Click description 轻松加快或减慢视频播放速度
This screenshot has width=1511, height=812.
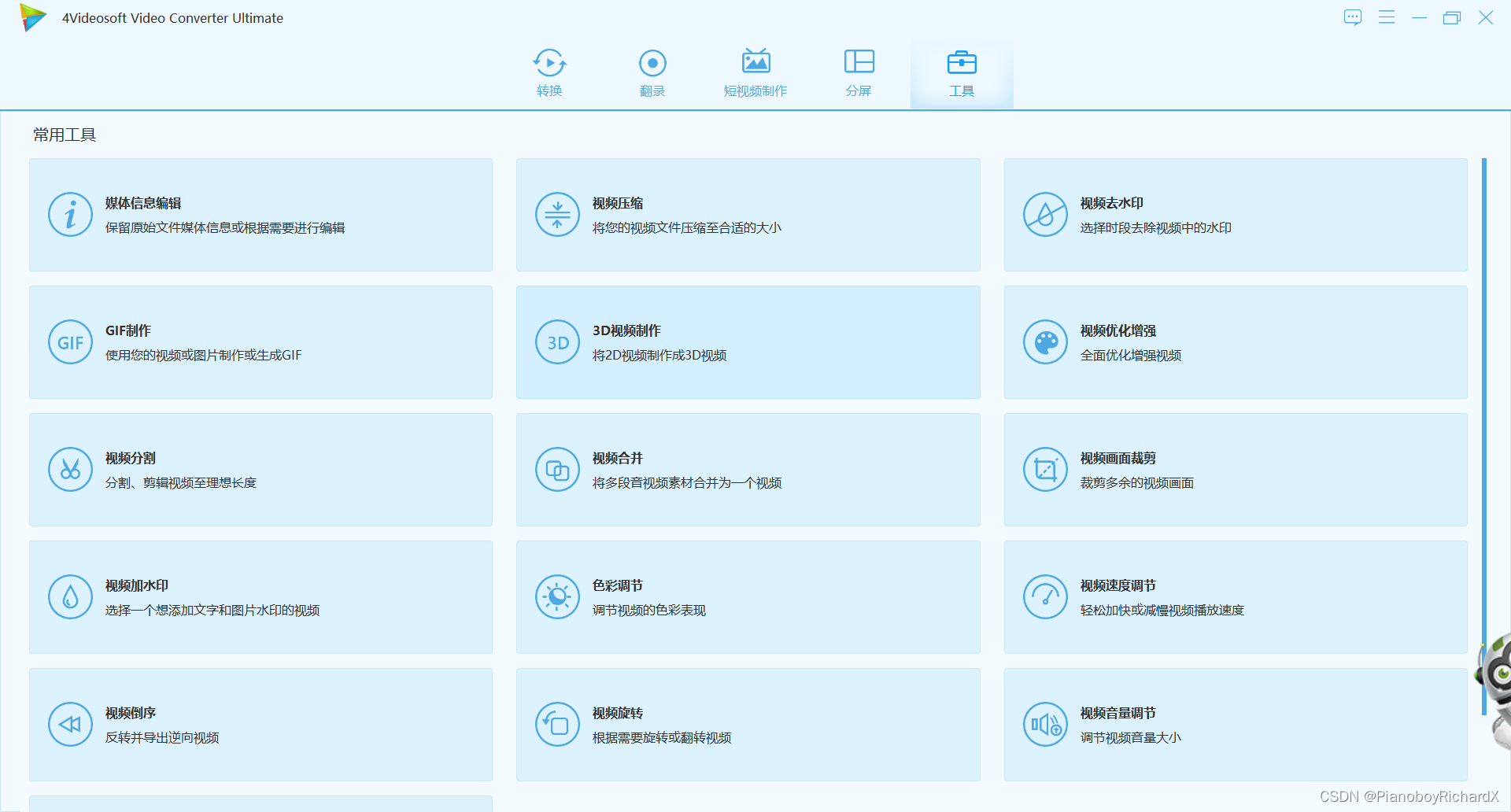(x=1162, y=610)
